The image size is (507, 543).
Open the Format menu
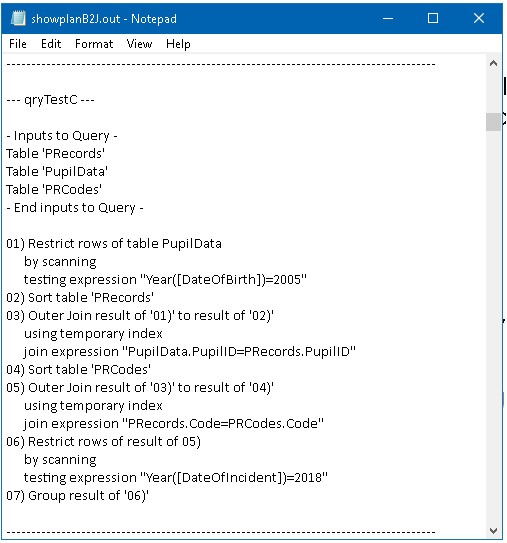tap(94, 44)
